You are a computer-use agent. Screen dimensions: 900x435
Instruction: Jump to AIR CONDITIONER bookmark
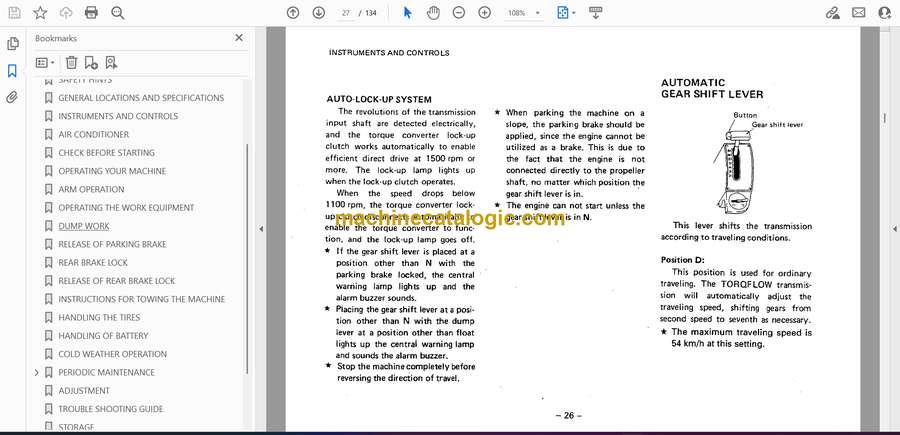(94, 134)
